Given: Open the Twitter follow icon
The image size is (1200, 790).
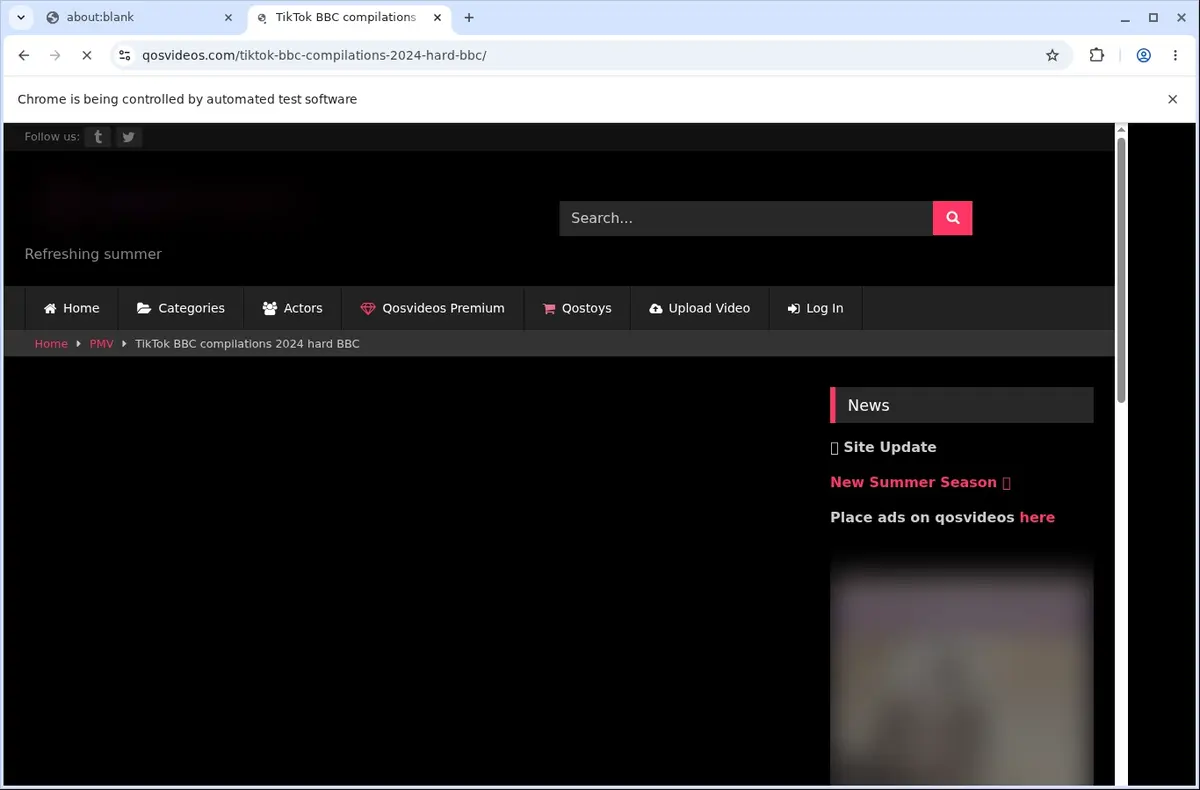Looking at the screenshot, I should (128, 137).
